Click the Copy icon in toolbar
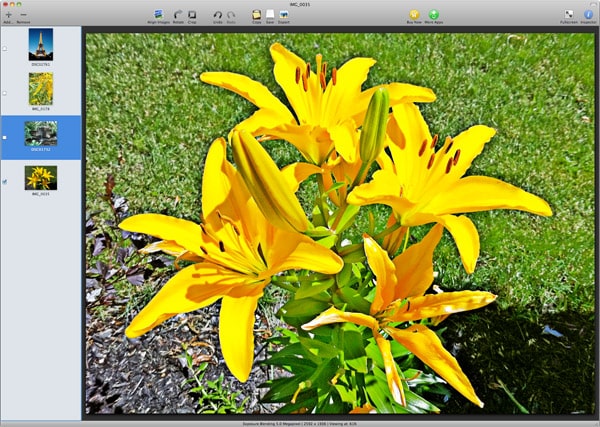Image resolution: width=600 pixels, height=427 pixels. tap(256, 14)
